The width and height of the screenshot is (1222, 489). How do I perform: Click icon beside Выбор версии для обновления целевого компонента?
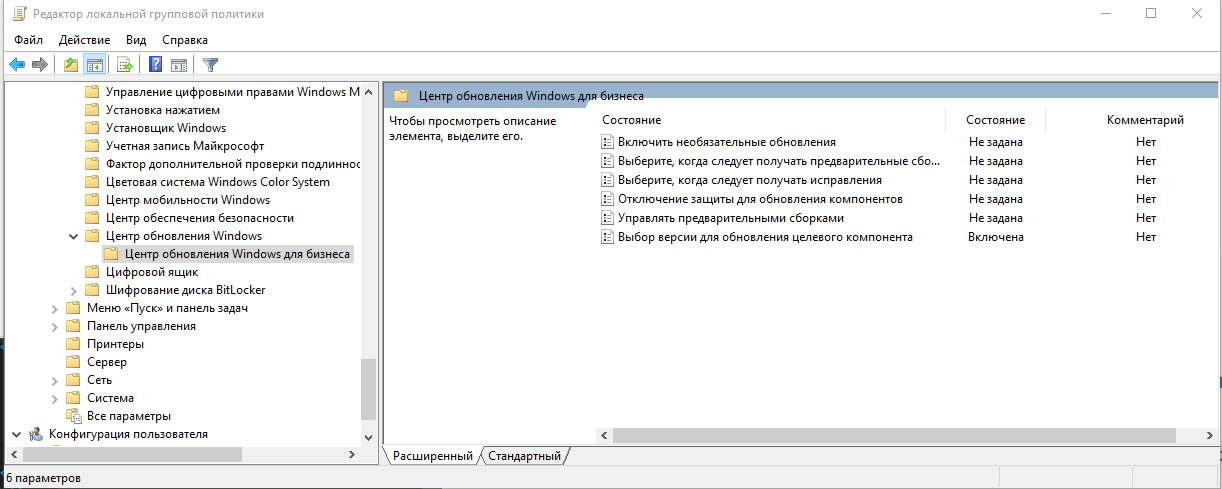[x=607, y=237]
